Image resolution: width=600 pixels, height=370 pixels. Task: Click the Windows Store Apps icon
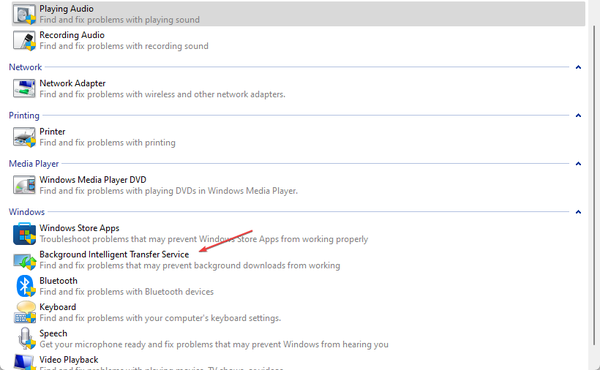24,233
